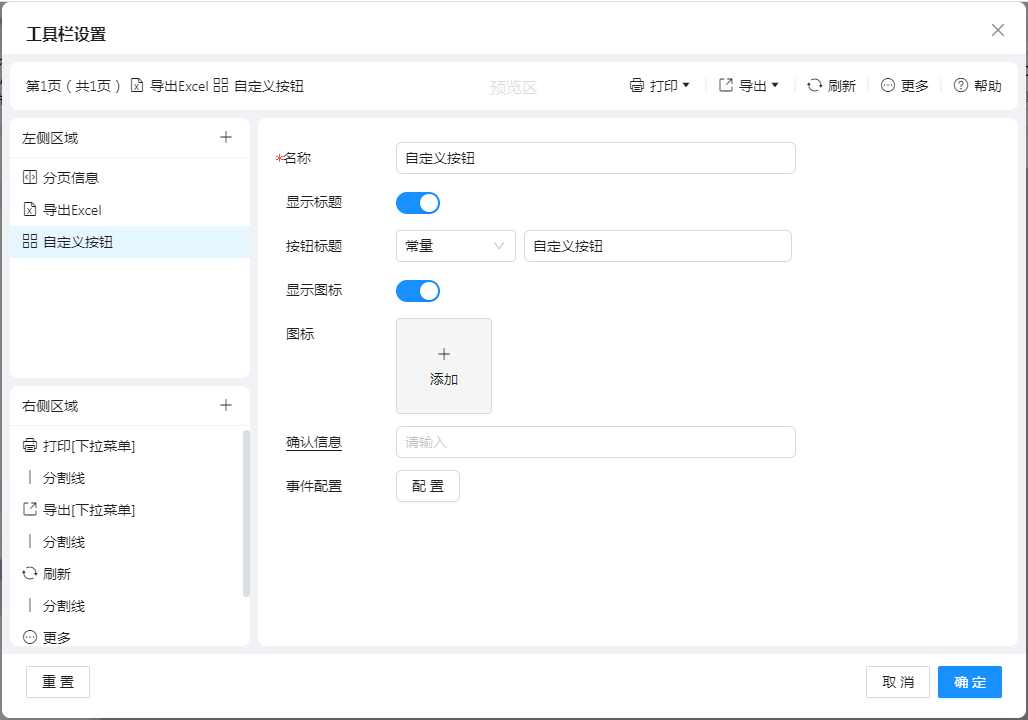Click the 确认信息 input field
The height and width of the screenshot is (720, 1028).
pos(595,442)
